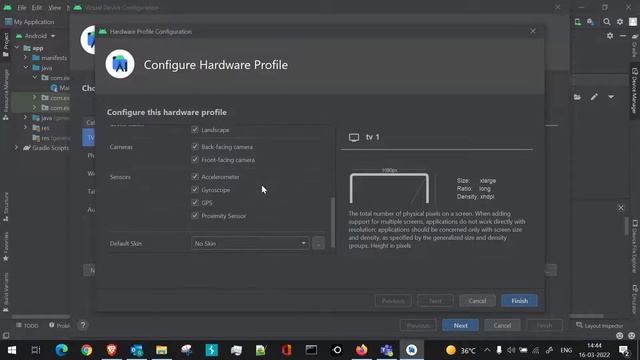Click the hardware profile settings scrollbar

pyautogui.click(x=333, y=222)
